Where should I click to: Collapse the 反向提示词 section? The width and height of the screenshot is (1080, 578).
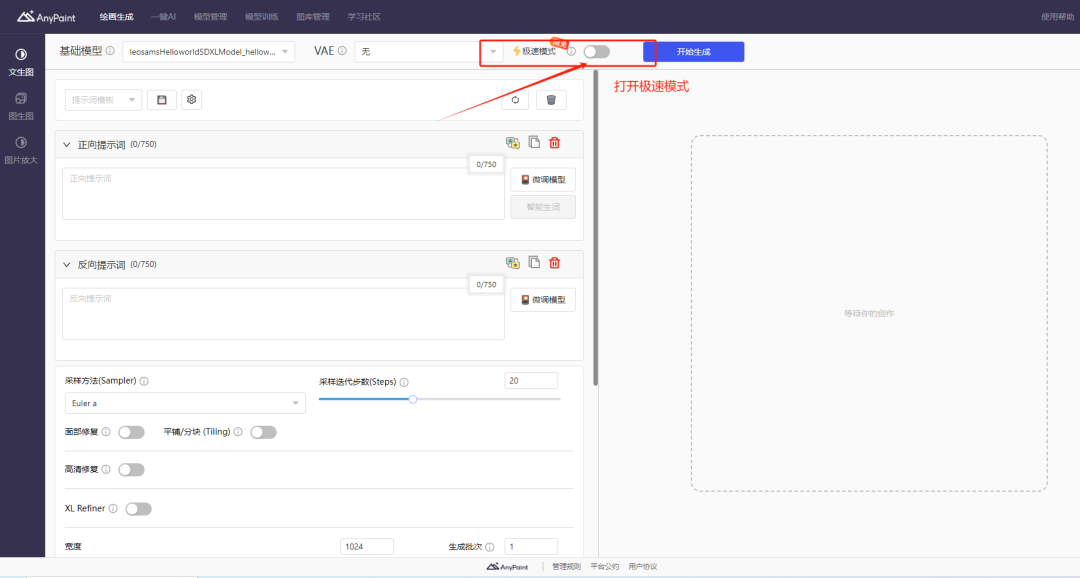[x=67, y=265]
